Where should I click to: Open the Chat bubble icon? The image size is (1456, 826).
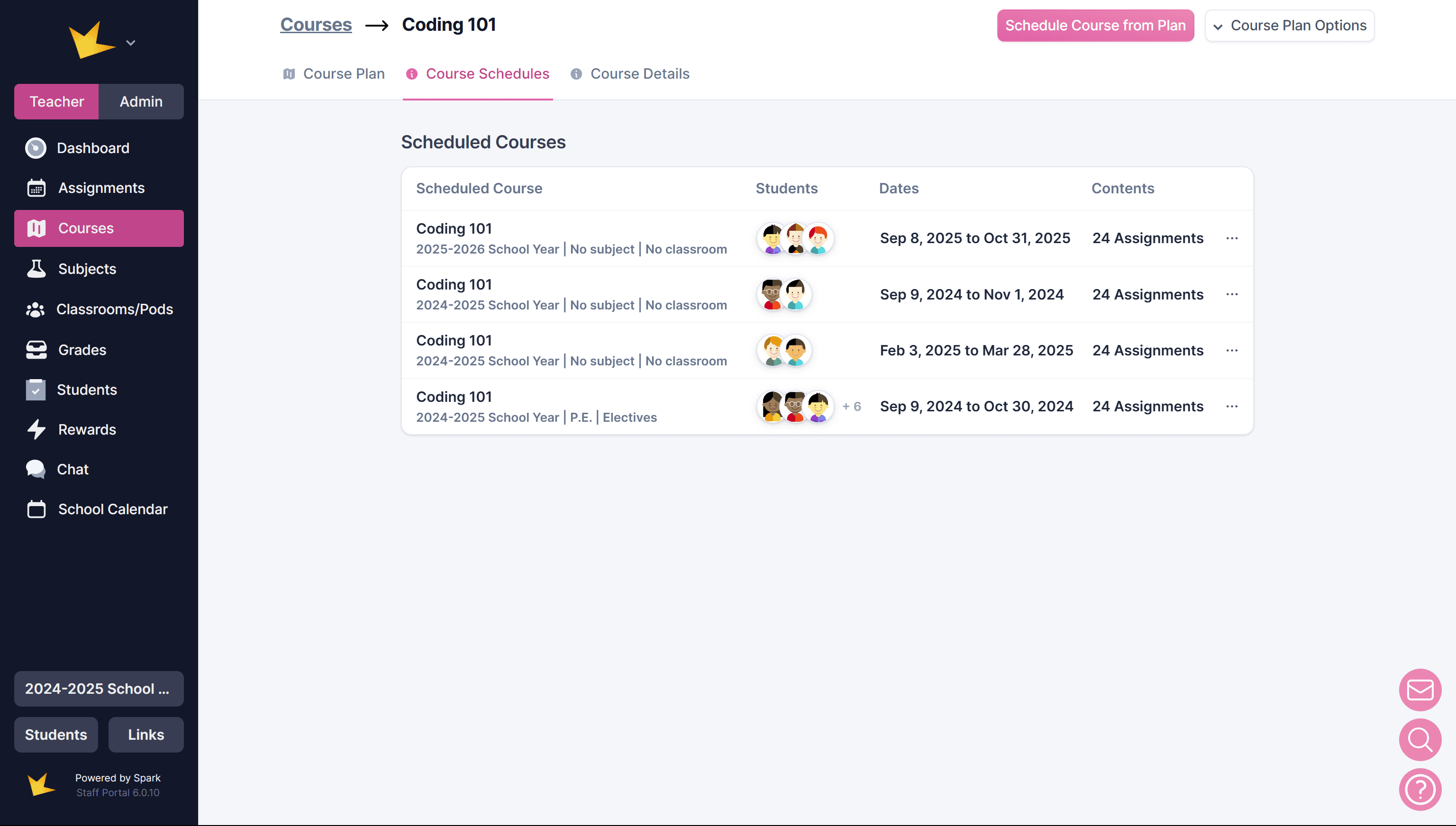click(36, 469)
